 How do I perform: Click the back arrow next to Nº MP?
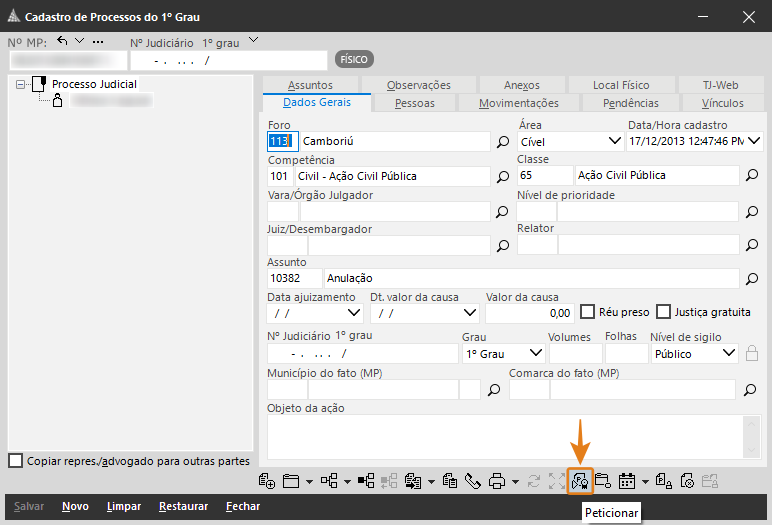pyautogui.click(x=63, y=41)
